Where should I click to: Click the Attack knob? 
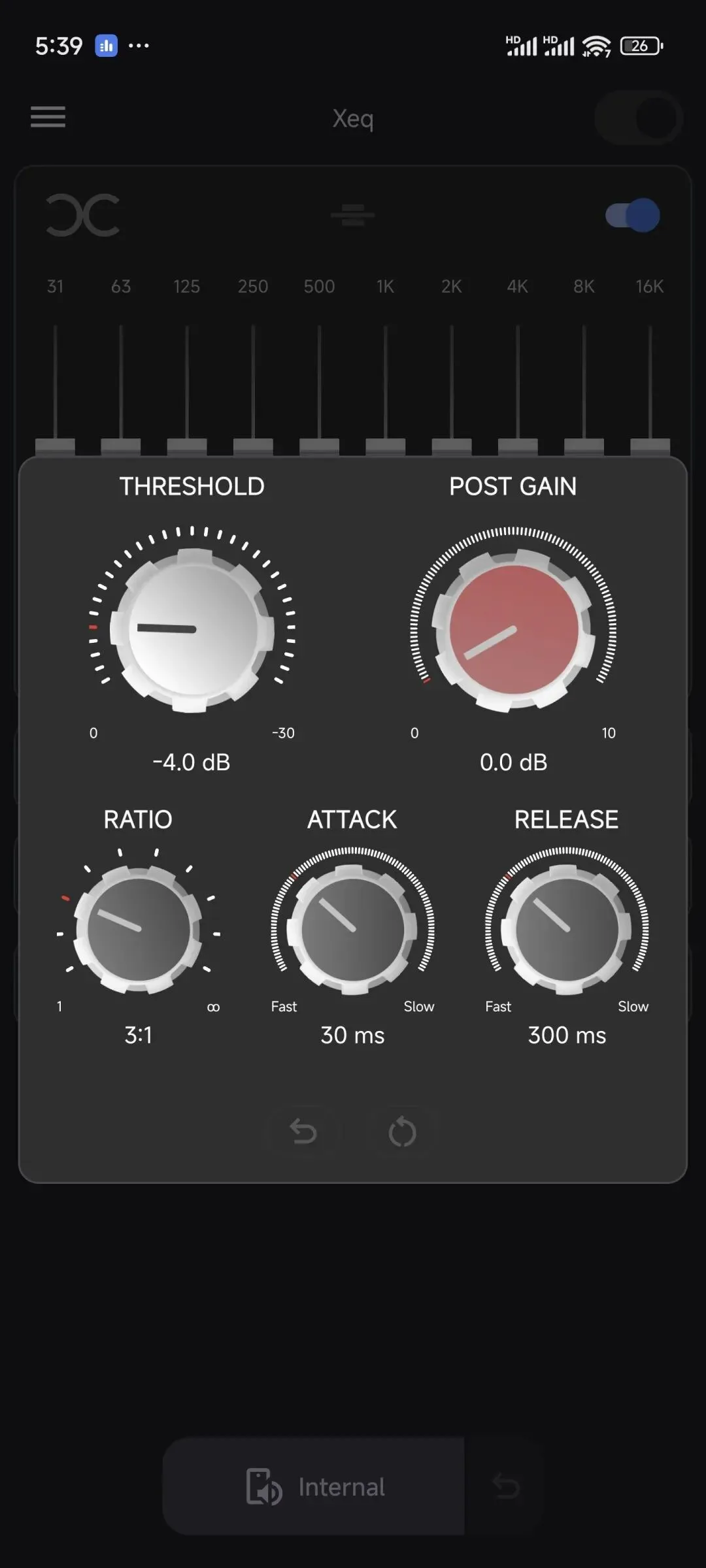352,929
